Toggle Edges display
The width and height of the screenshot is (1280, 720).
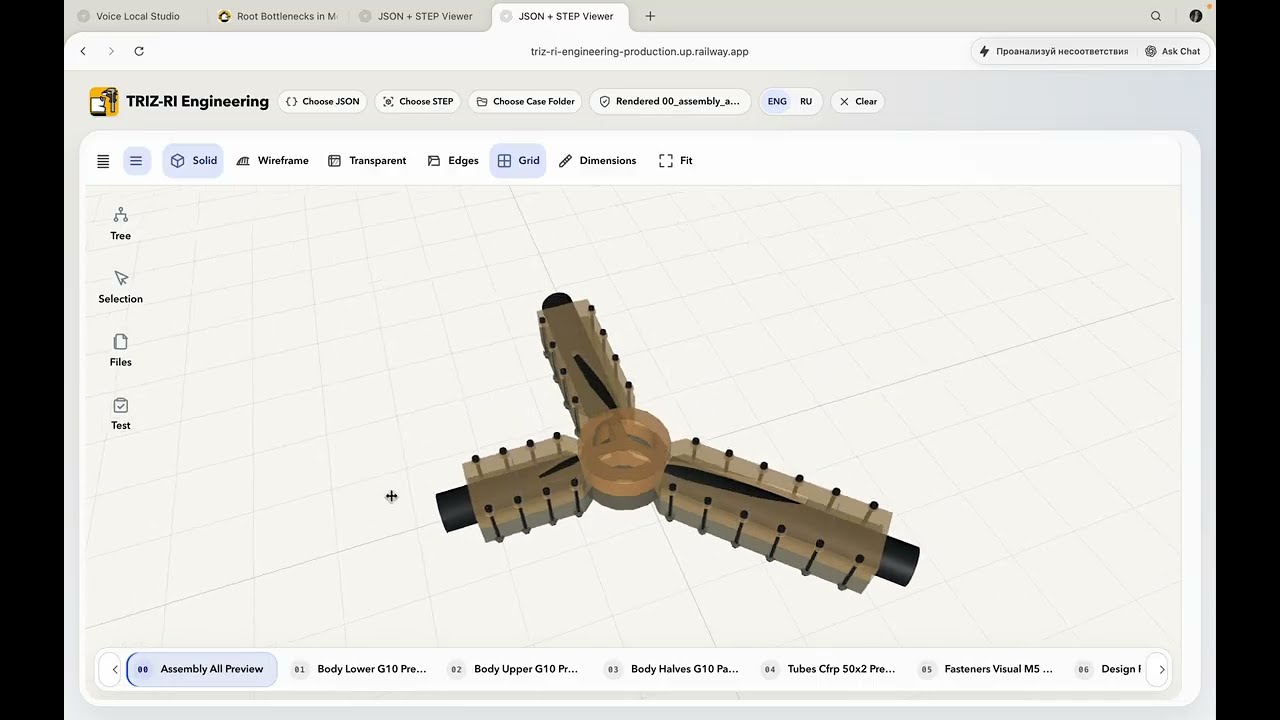tap(453, 160)
